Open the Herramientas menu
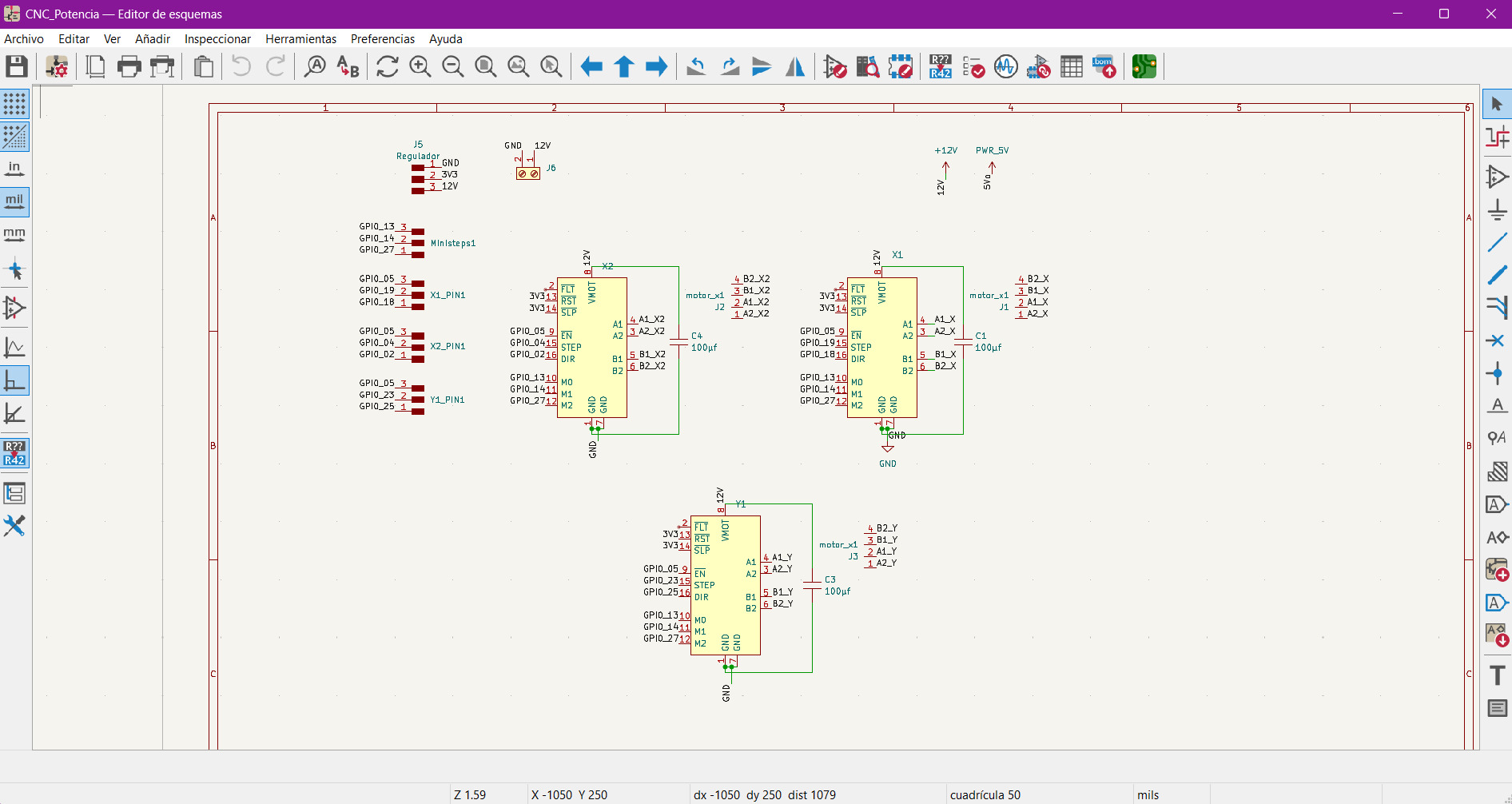 (300, 38)
